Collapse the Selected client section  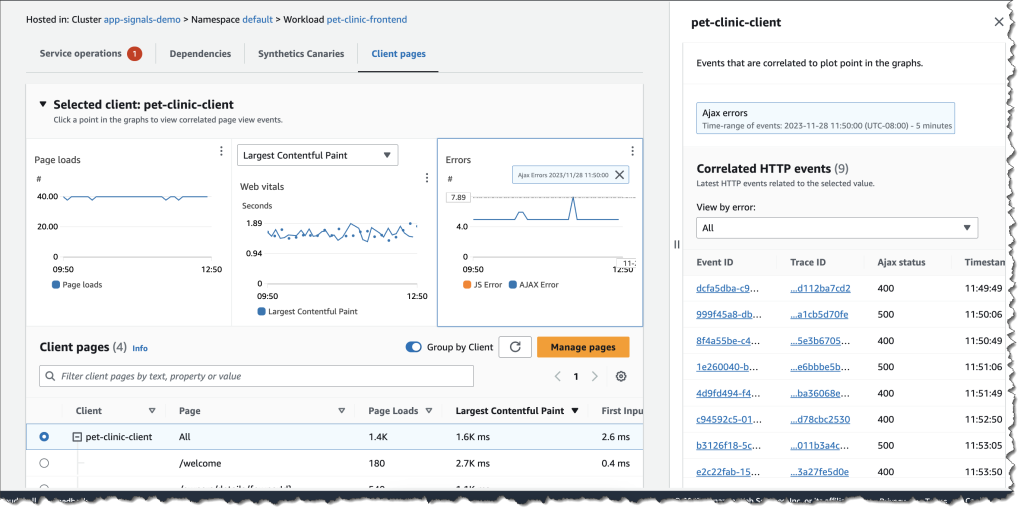coord(42,104)
